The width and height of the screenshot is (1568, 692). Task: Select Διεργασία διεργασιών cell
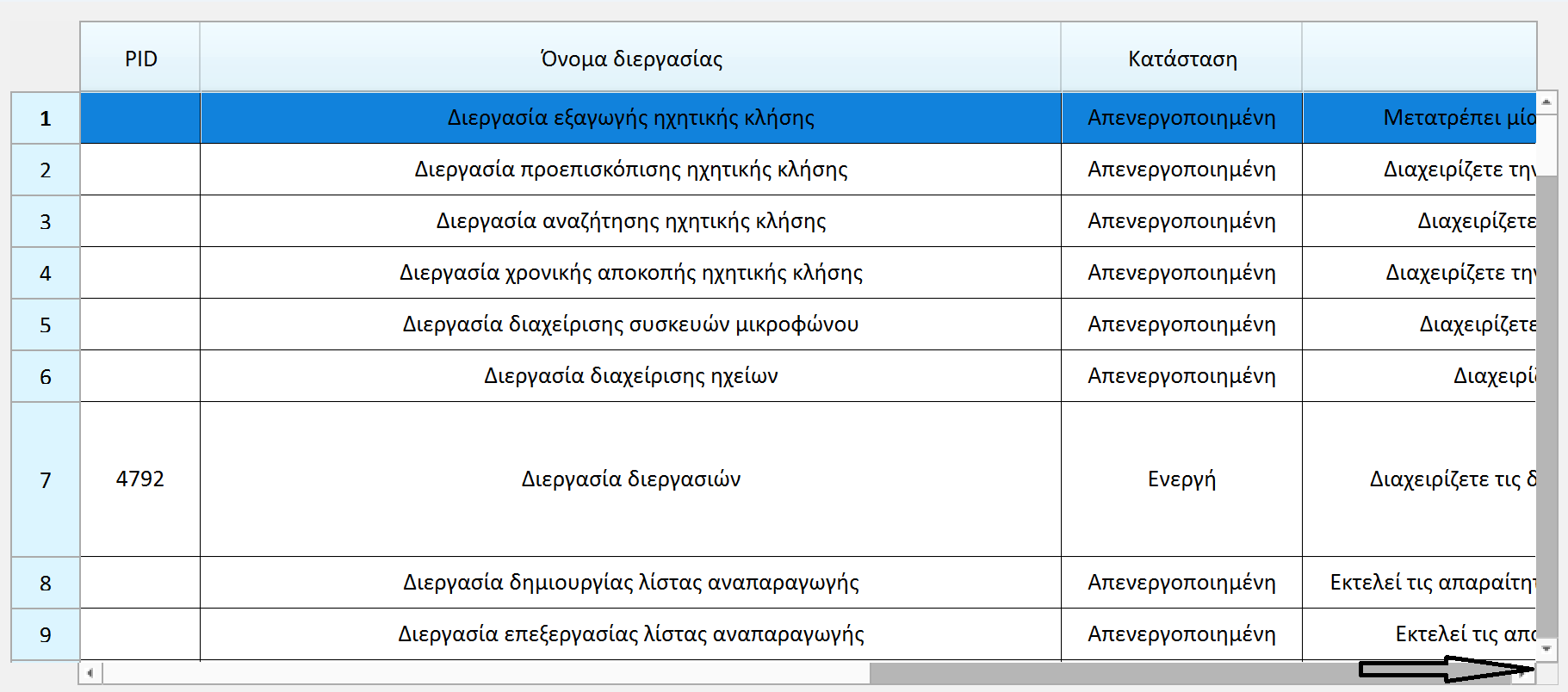pos(630,479)
